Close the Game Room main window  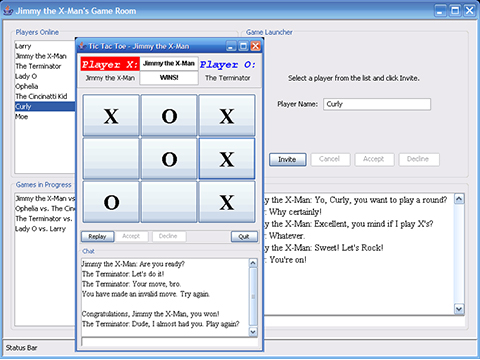[469, 11]
